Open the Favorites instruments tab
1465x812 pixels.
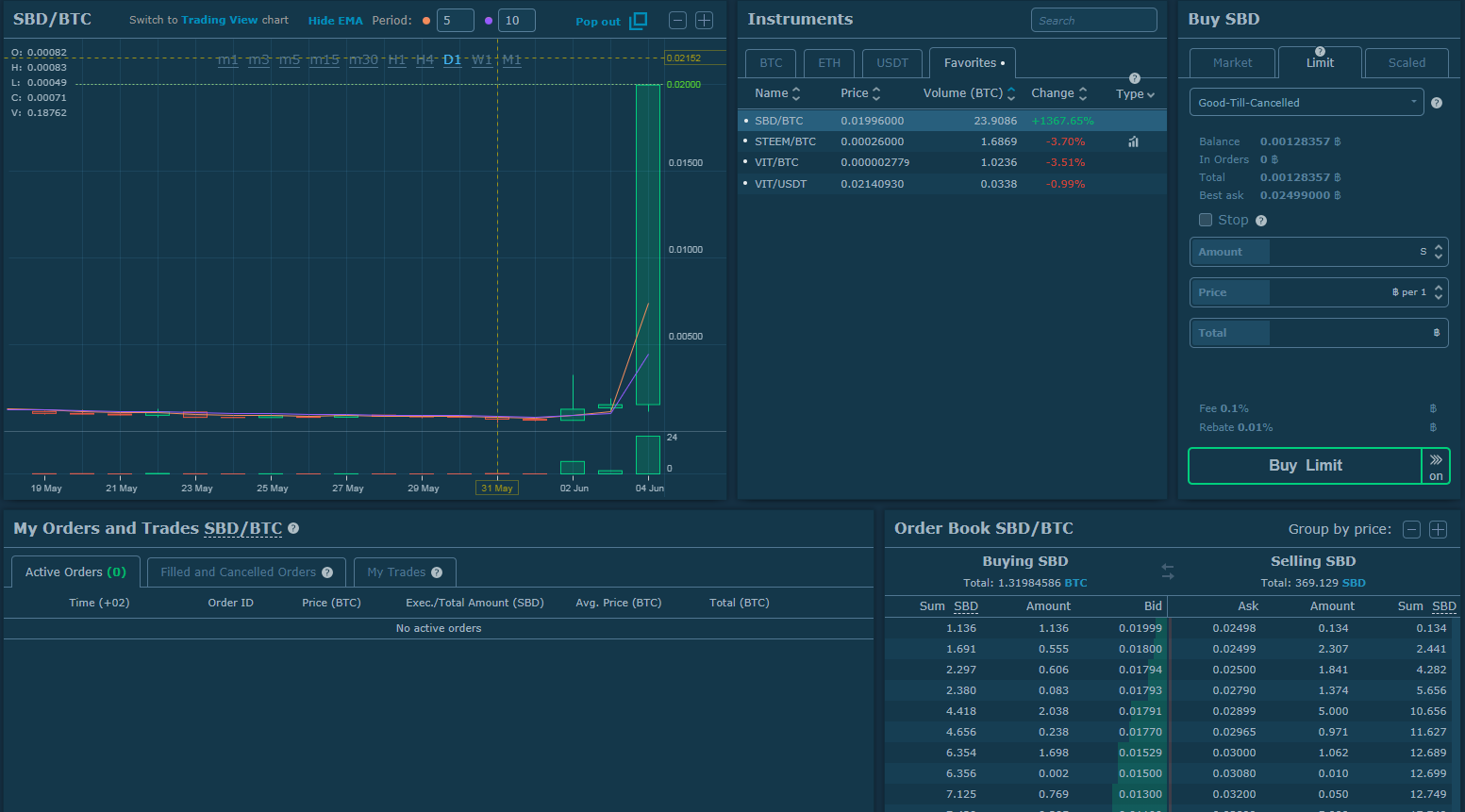(x=974, y=63)
